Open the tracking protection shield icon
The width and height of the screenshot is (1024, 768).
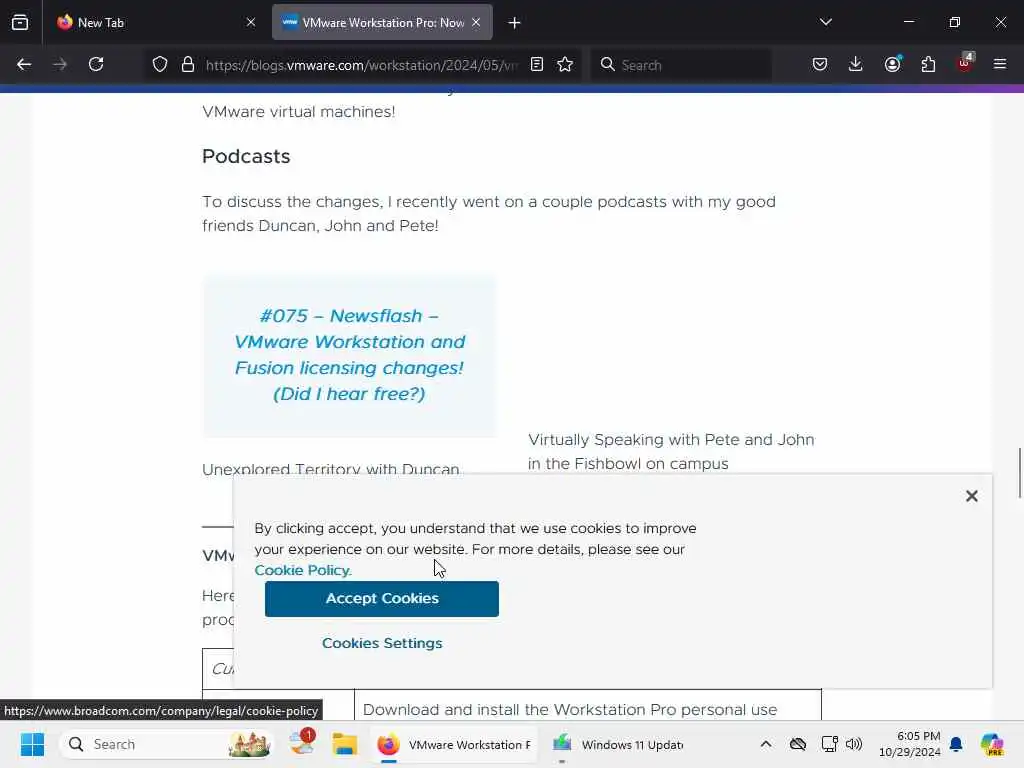[160, 65]
